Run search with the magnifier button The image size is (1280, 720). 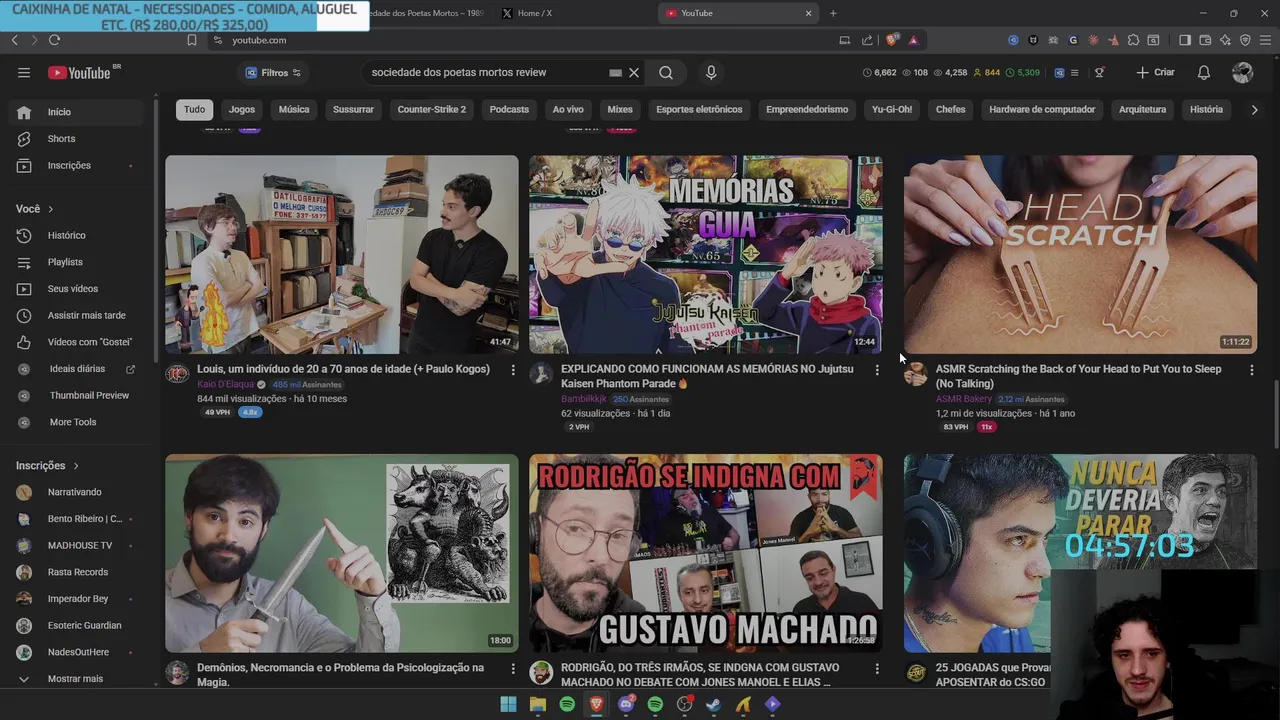(666, 72)
